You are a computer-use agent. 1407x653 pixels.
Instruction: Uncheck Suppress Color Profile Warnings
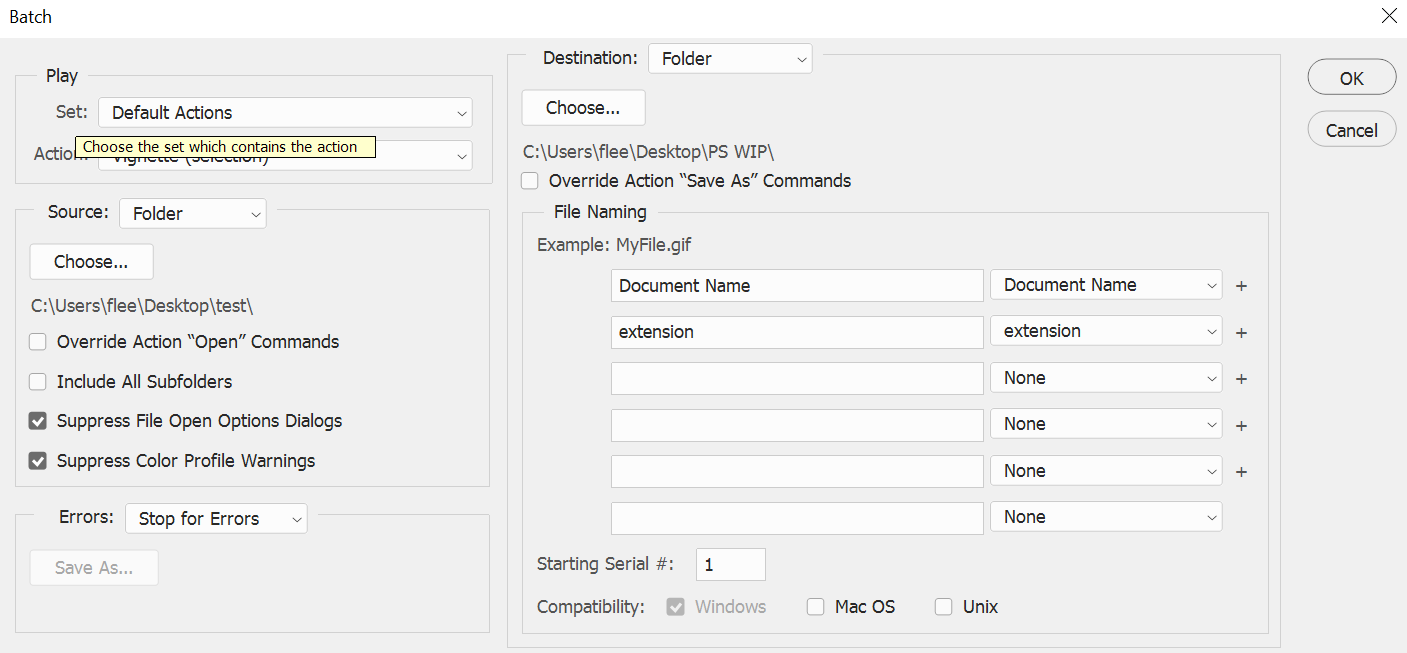click(38, 461)
